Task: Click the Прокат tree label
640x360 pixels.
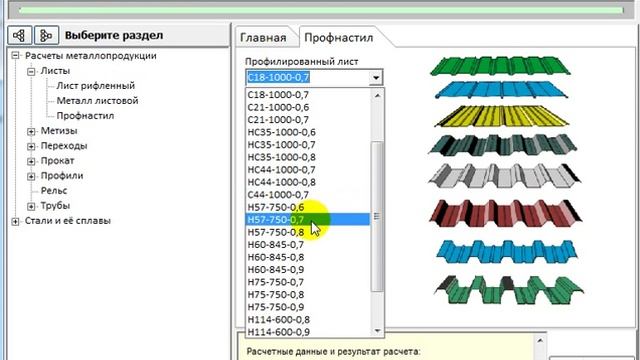Action: pos(57,161)
